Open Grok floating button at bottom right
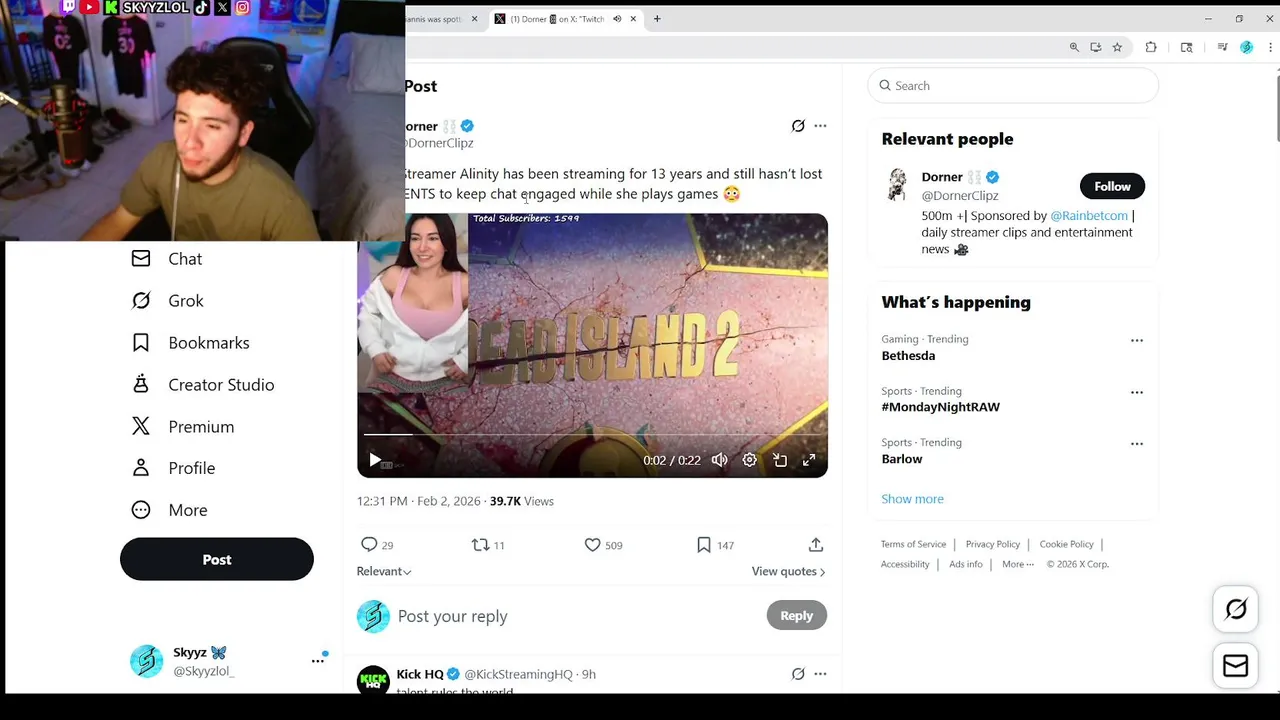This screenshot has width=1280, height=720. 1236,609
